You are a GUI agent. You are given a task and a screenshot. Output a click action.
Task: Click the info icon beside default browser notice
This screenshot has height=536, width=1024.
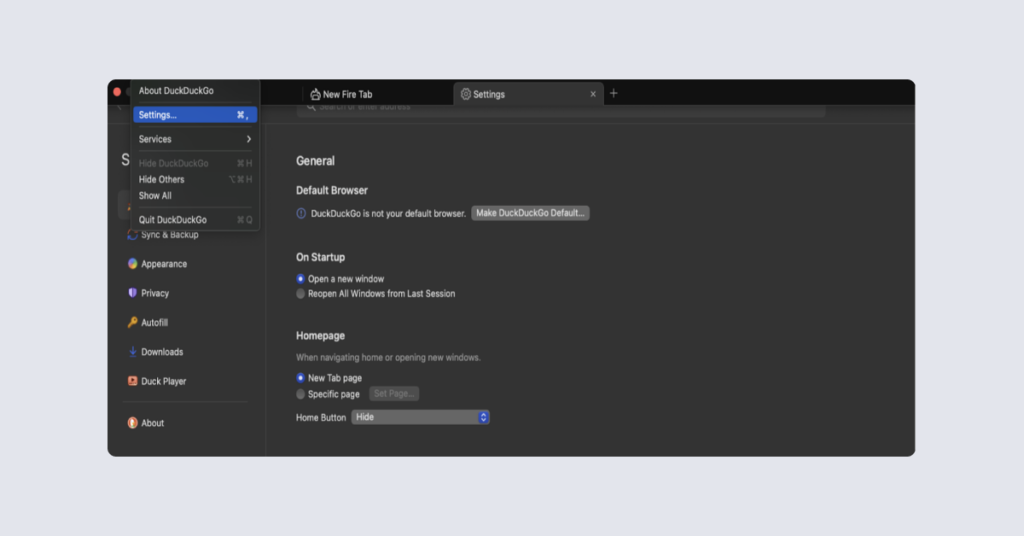click(x=301, y=213)
